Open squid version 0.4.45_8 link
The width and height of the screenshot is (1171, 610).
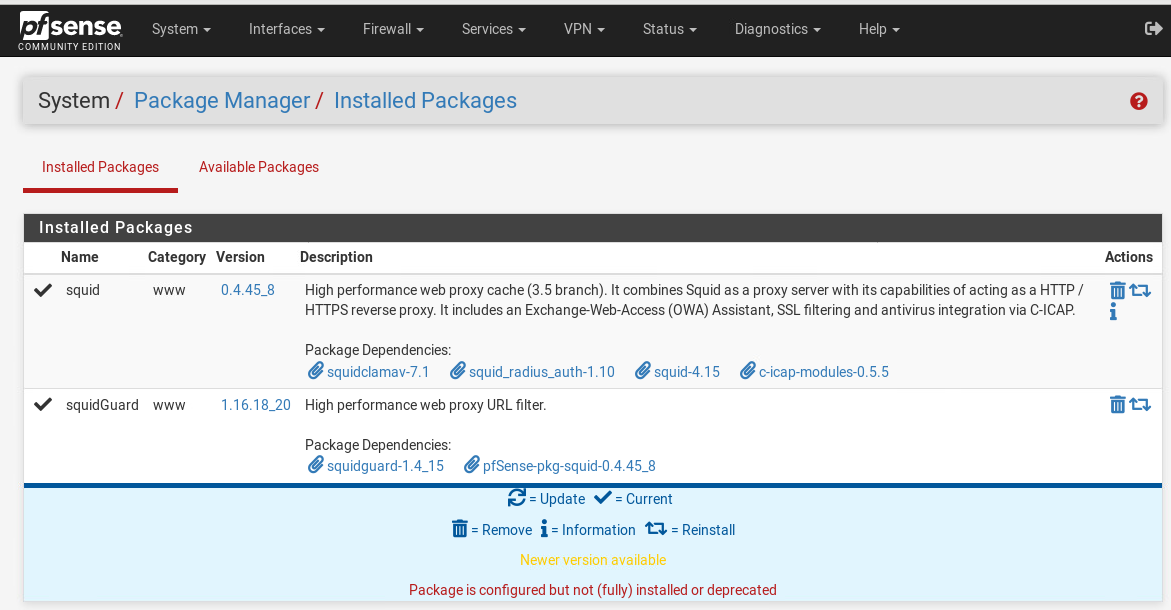coord(248,290)
